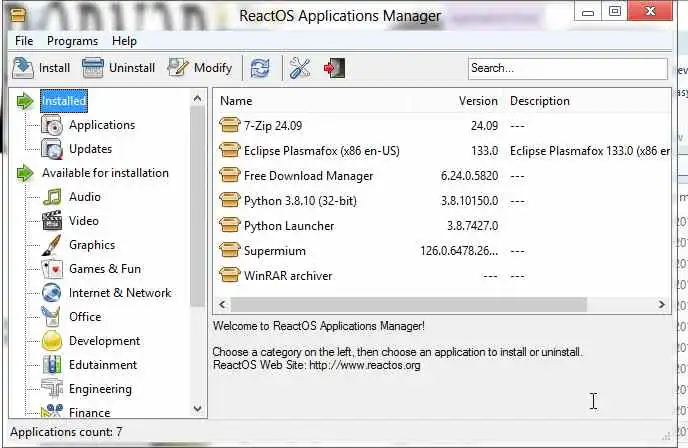
Task: Choose the Internet & Network globe icon
Action: [x=52, y=293]
